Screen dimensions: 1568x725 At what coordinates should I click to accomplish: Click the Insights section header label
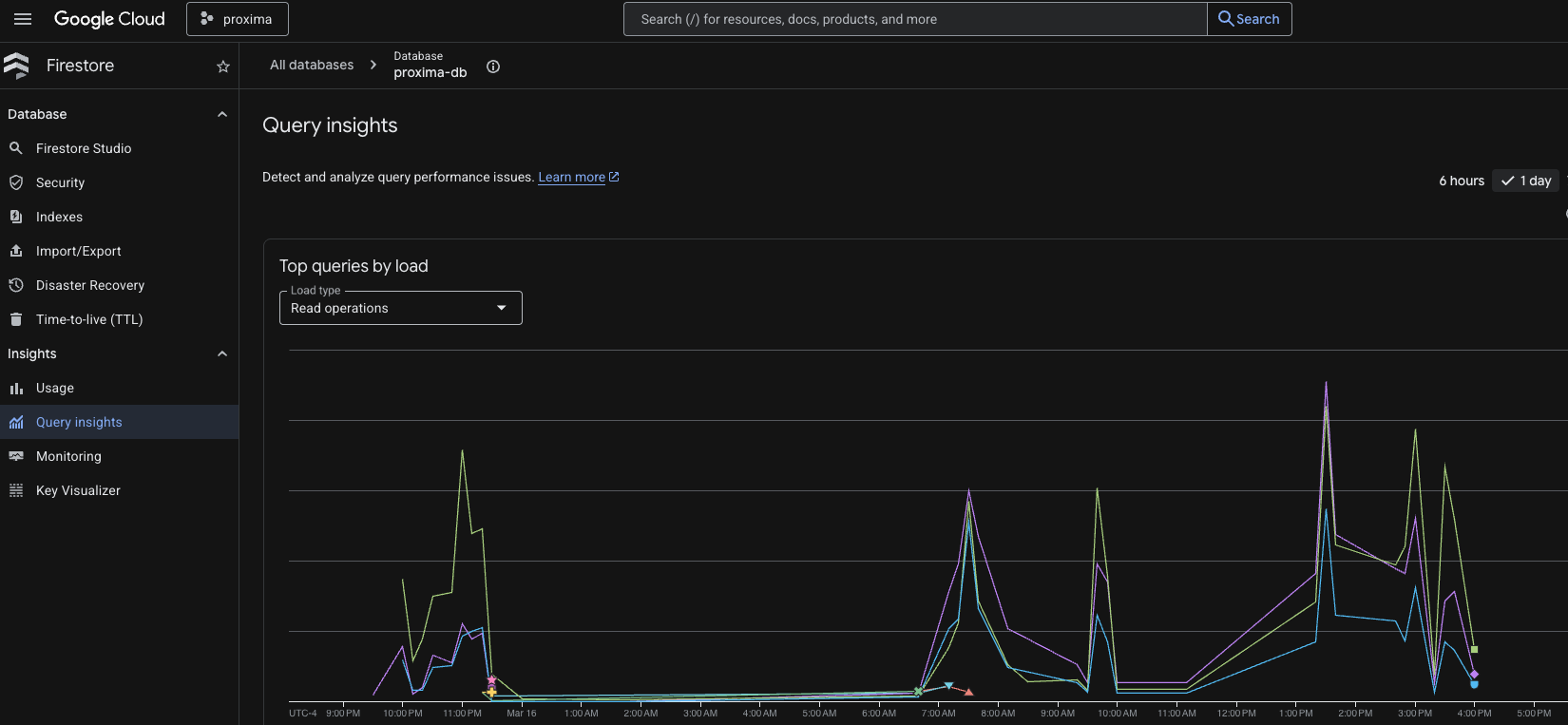click(32, 353)
